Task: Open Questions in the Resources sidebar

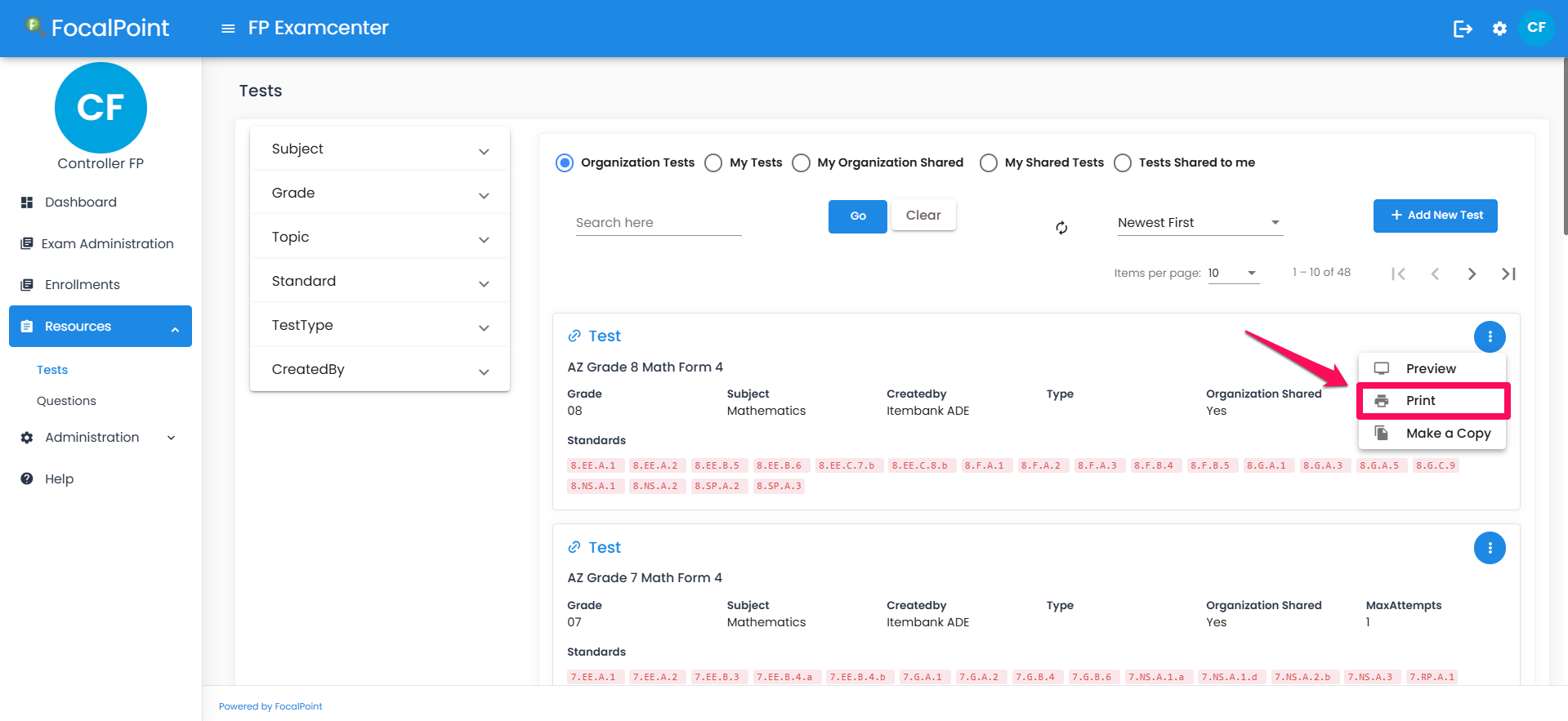Action: [66, 401]
